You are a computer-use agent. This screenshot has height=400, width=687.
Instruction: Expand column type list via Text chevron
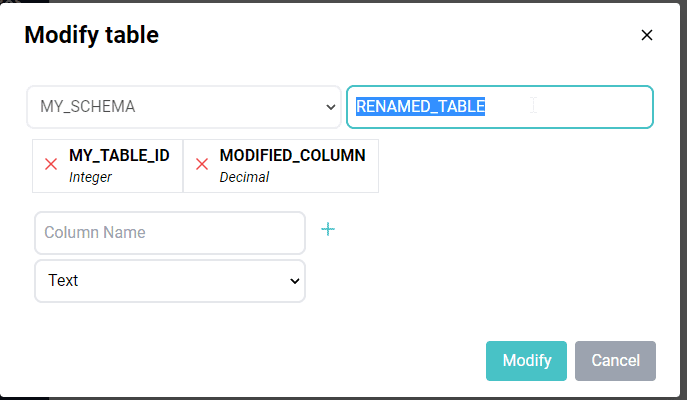pos(295,281)
